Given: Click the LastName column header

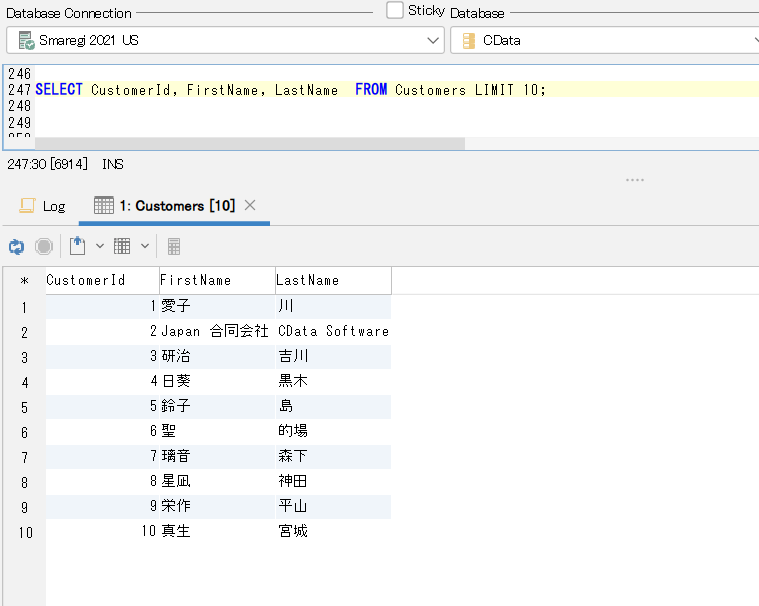Looking at the screenshot, I should (332, 281).
